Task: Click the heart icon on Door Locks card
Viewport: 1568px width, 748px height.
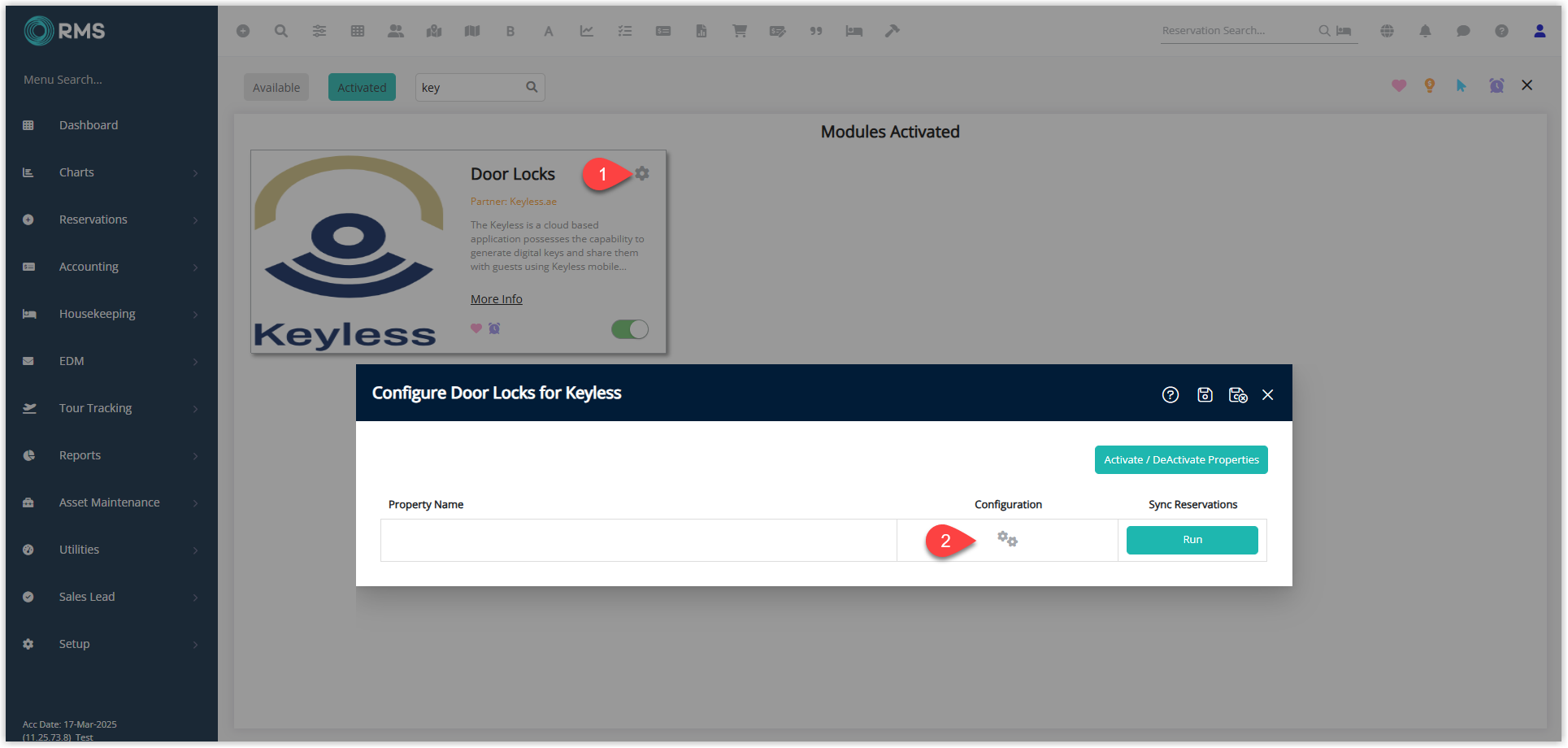Action: [x=476, y=328]
